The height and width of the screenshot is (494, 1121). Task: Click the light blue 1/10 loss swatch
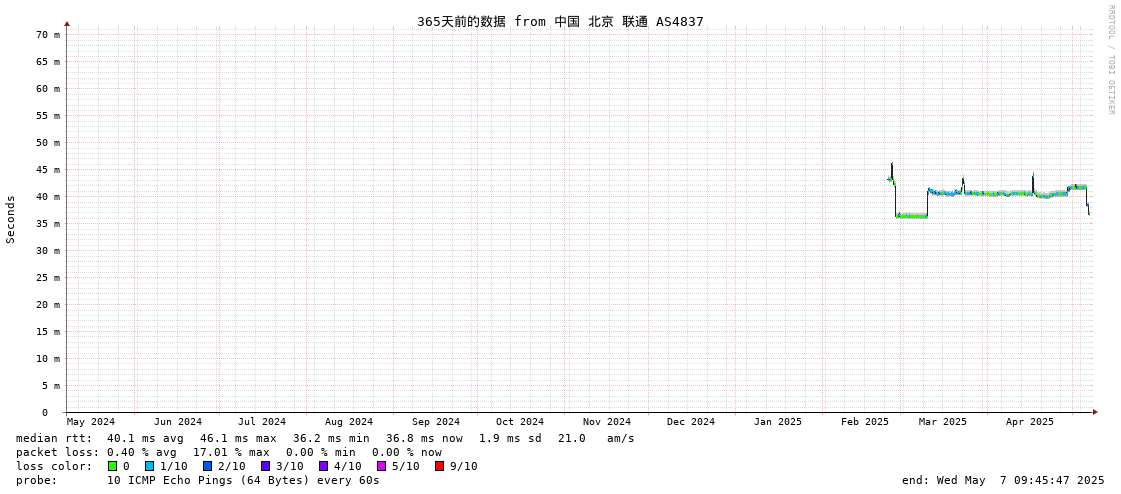pyautogui.click(x=149, y=466)
